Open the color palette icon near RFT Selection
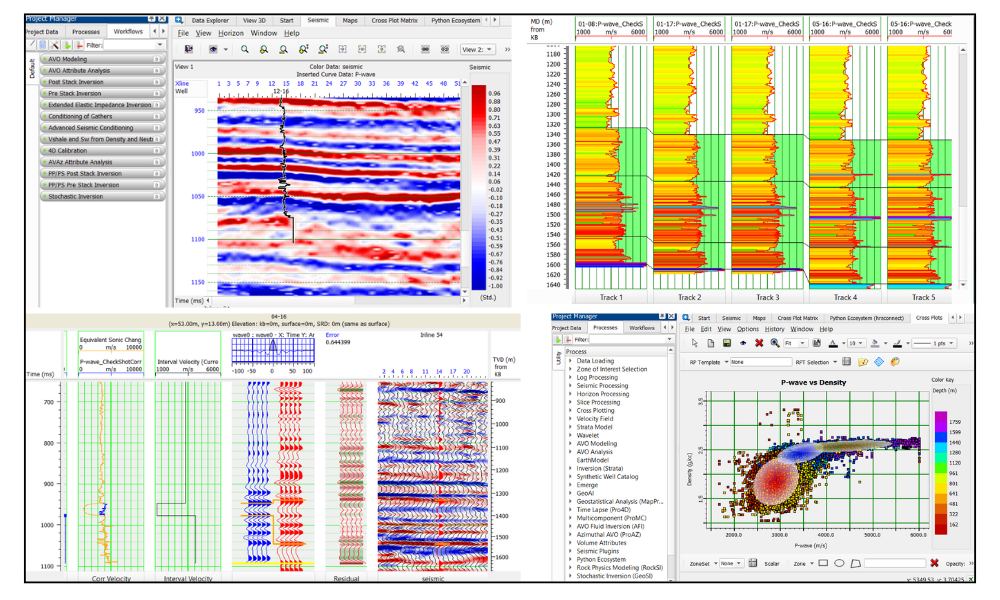 (x=895, y=361)
